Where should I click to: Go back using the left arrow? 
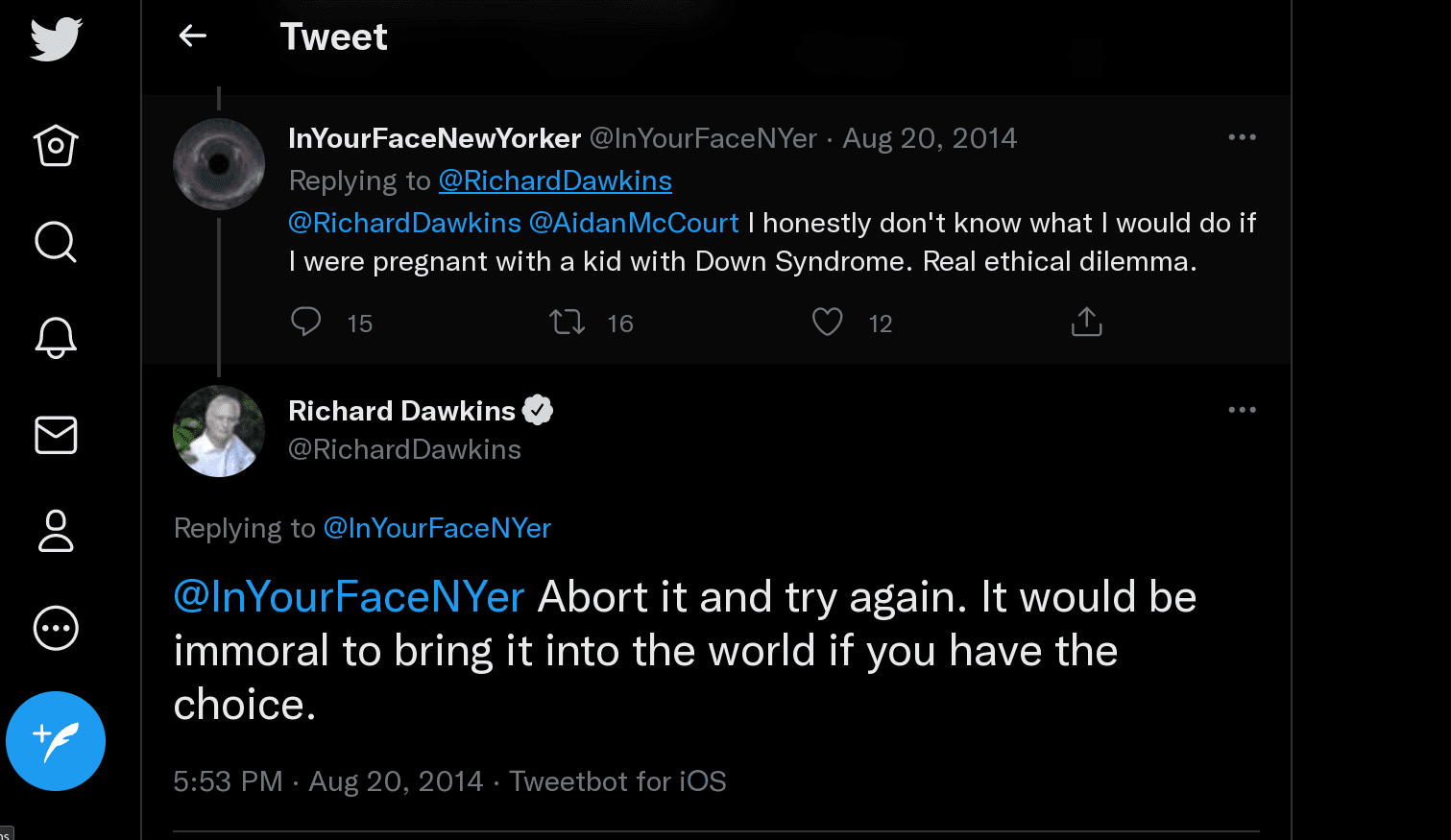(x=193, y=36)
